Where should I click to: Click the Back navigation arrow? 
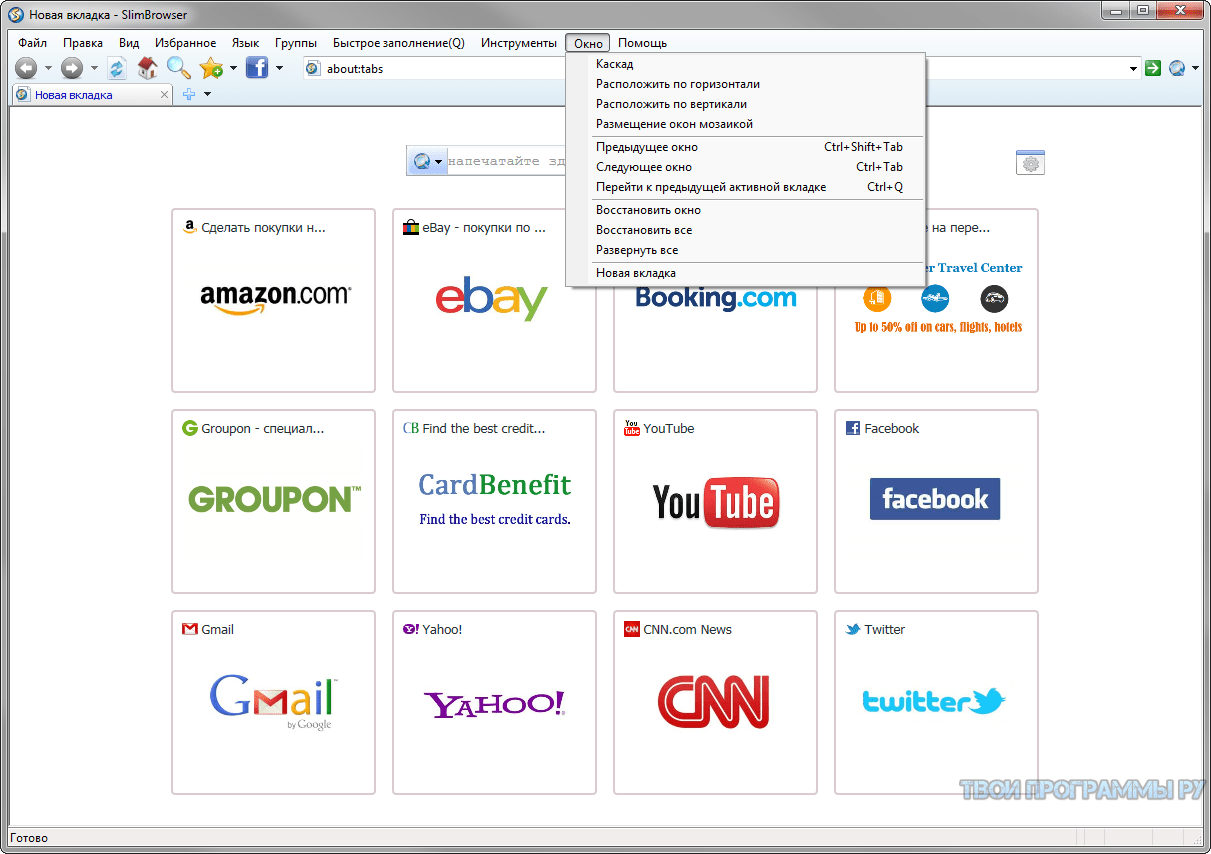pyautogui.click(x=26, y=68)
